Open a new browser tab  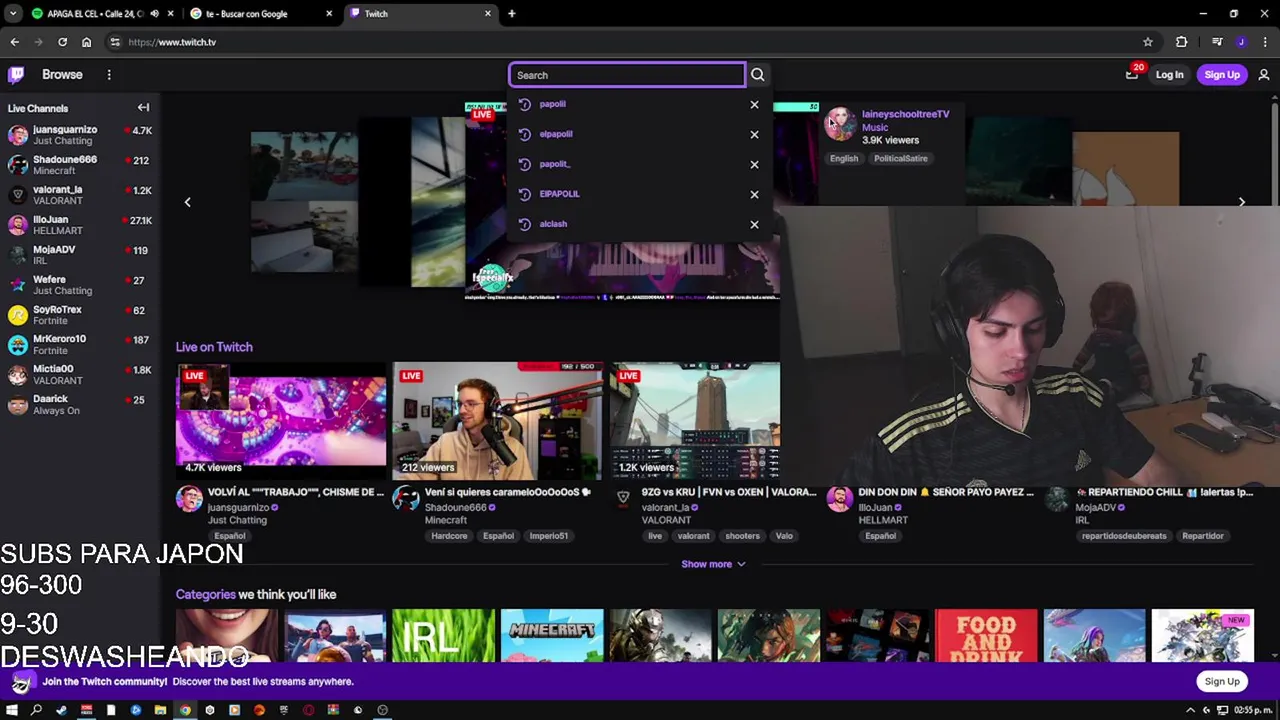click(x=512, y=14)
